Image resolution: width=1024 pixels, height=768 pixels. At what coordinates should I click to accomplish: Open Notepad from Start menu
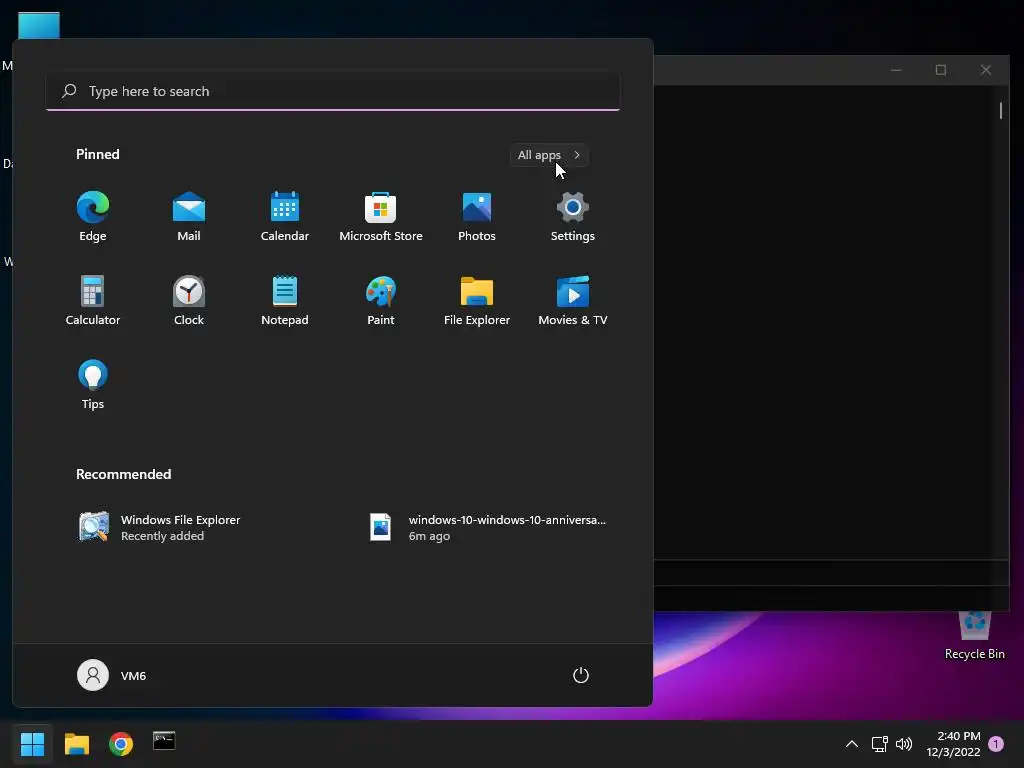(285, 300)
